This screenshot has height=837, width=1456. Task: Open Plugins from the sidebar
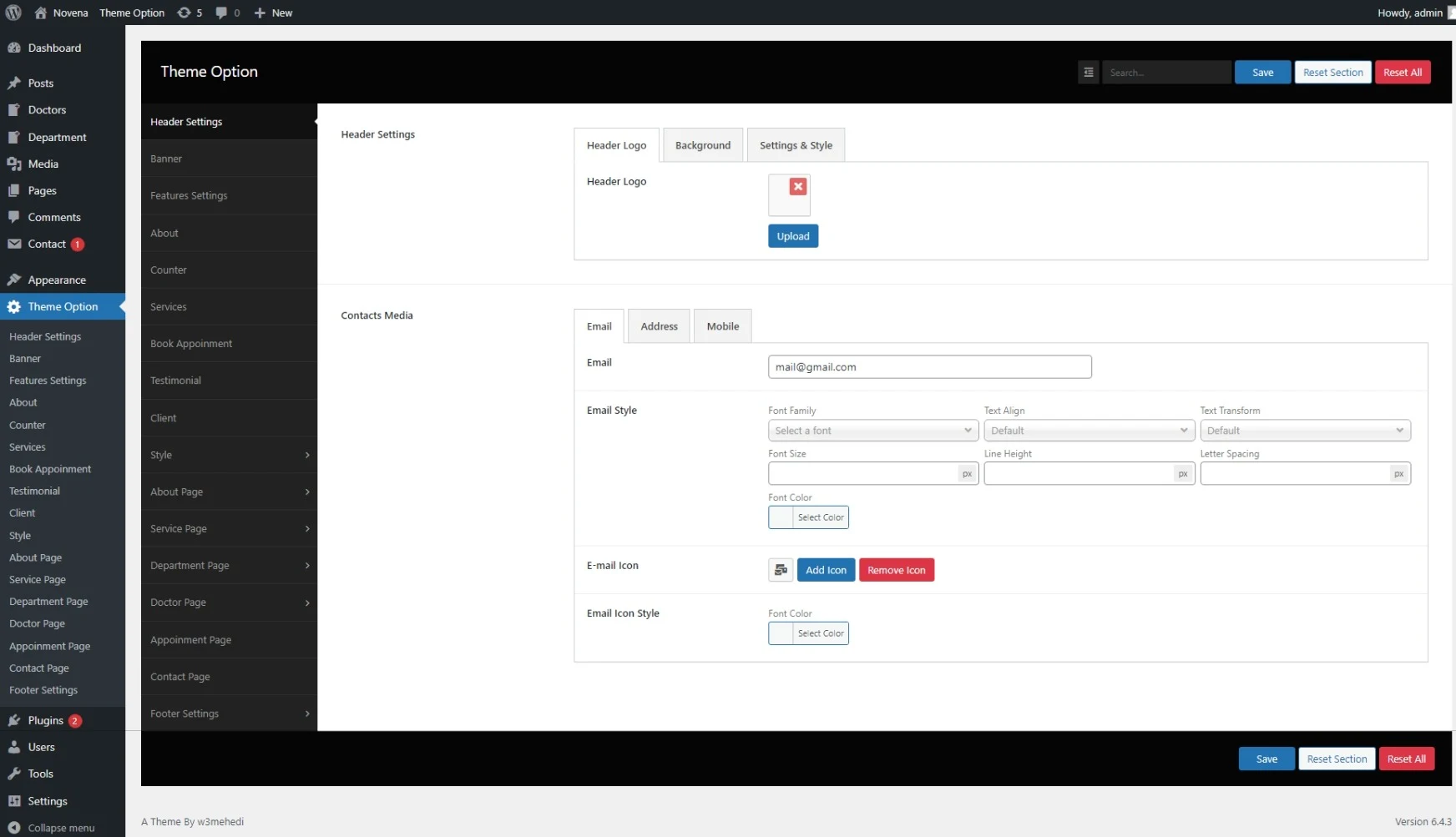[x=45, y=720]
